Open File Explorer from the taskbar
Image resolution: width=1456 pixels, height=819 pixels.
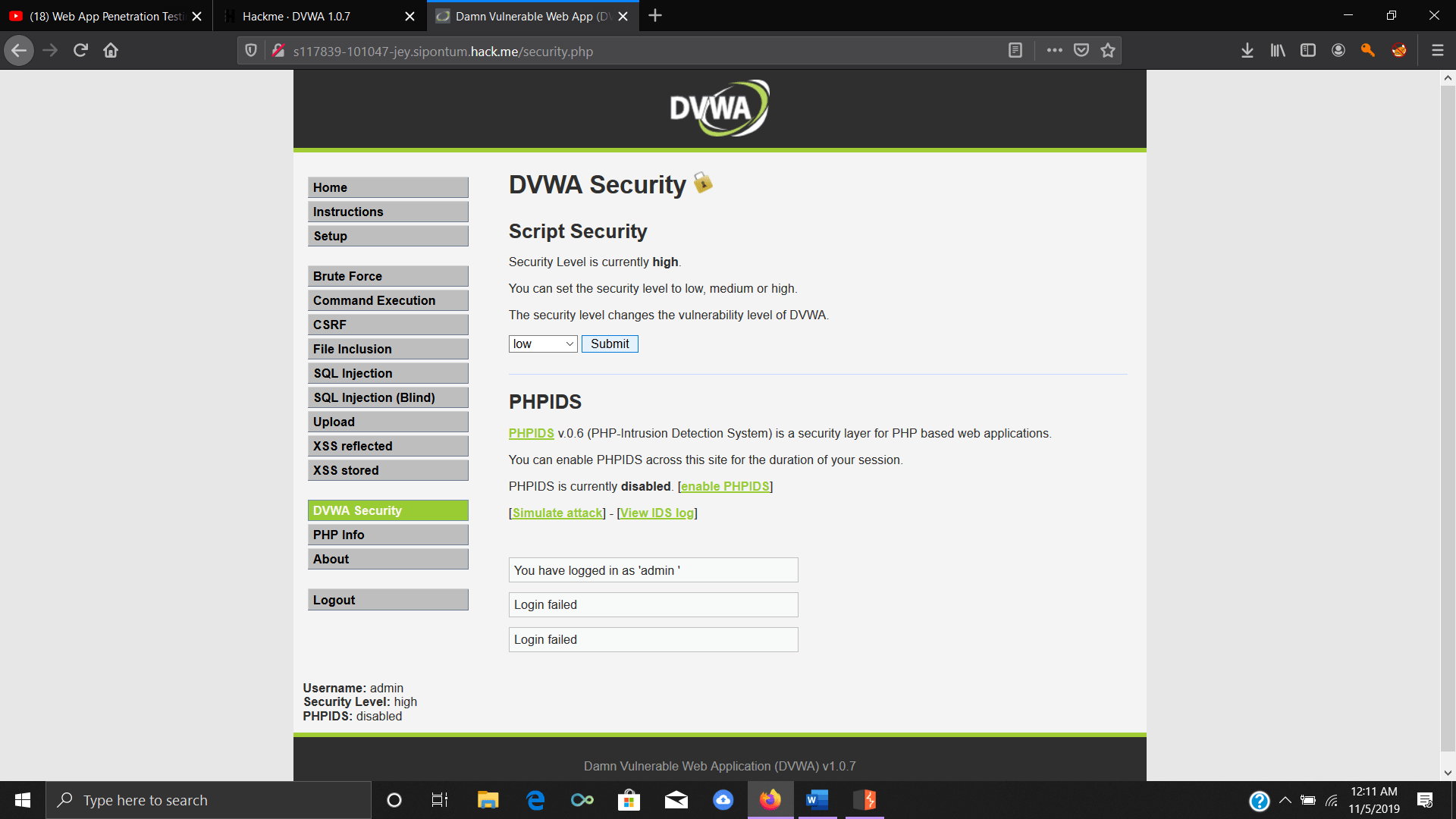(488, 800)
